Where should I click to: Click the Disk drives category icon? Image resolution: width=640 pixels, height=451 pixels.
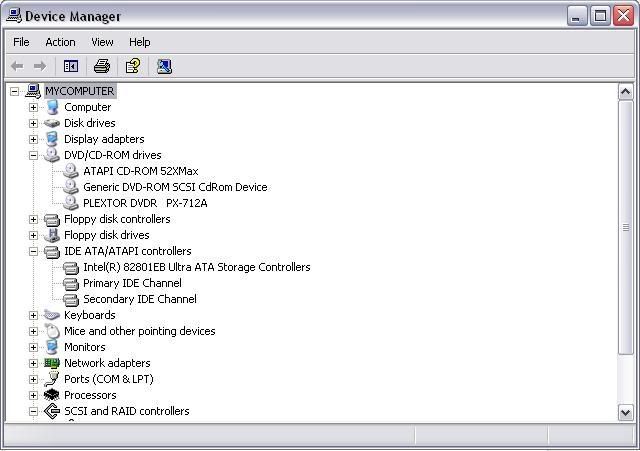coord(52,123)
